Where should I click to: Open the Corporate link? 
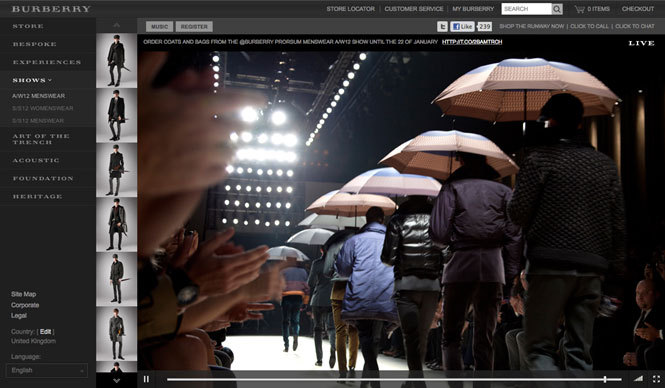tap(25, 305)
